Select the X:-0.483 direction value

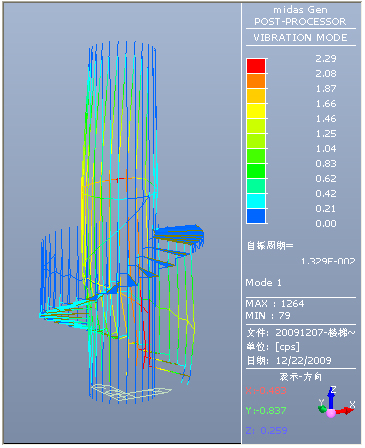pyautogui.click(x=266, y=390)
